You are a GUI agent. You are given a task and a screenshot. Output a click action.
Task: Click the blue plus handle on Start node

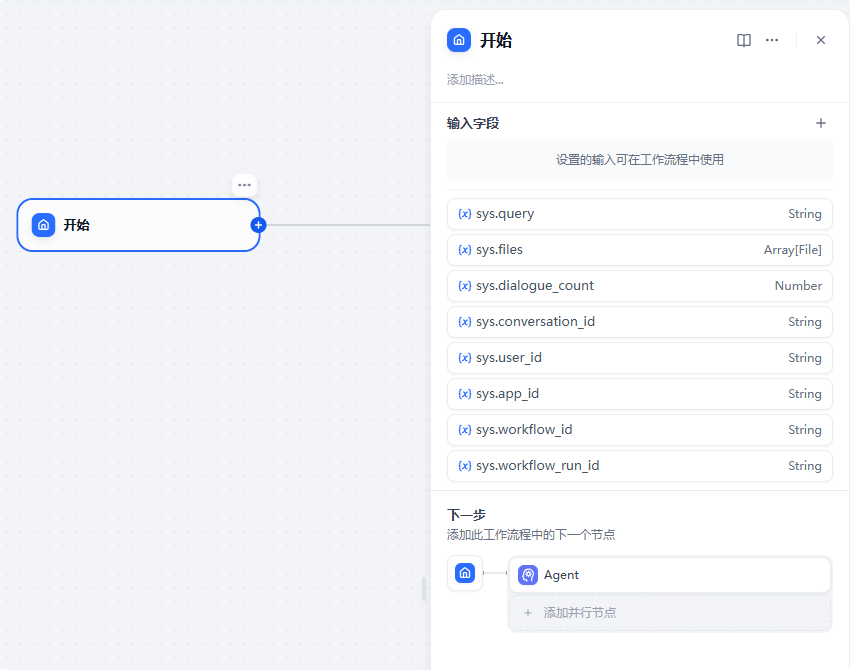[x=258, y=225]
